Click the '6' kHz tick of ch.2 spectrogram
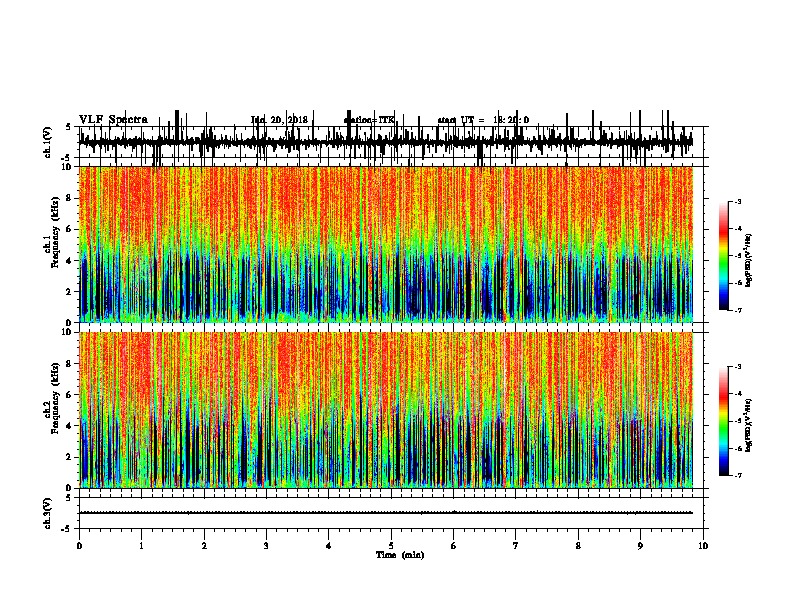The height and width of the screenshot is (612, 792). click(70, 395)
